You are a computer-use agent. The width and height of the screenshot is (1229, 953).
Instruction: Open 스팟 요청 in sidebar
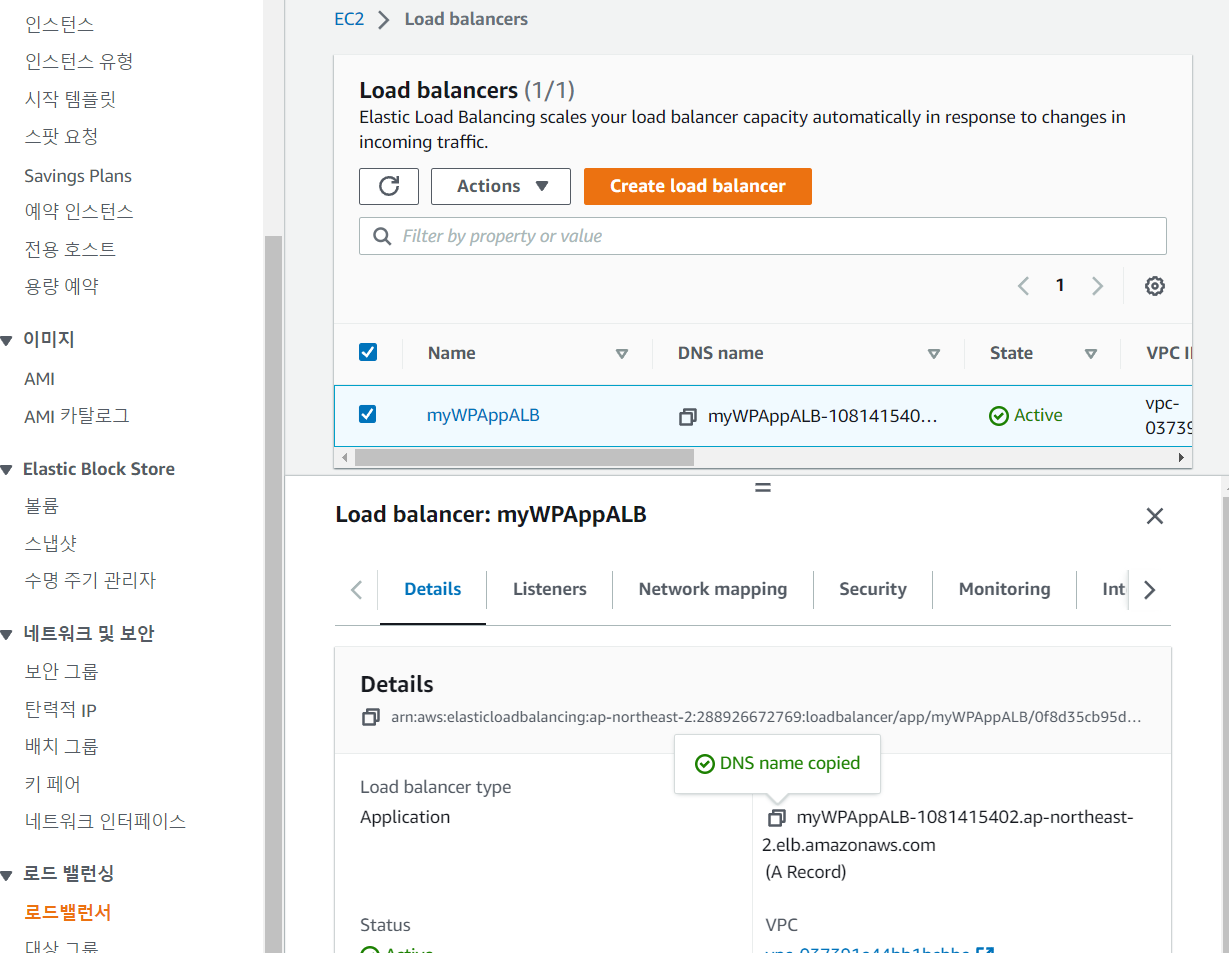click(62, 137)
